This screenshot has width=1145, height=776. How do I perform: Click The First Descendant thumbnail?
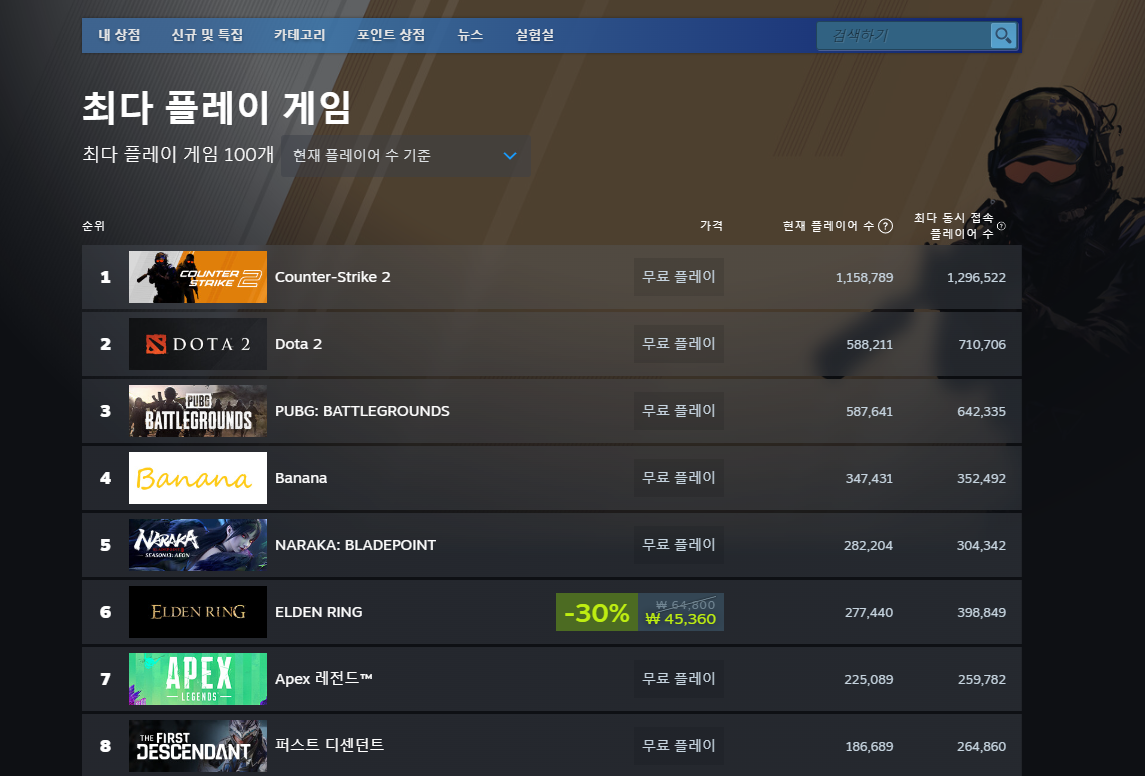(198, 746)
